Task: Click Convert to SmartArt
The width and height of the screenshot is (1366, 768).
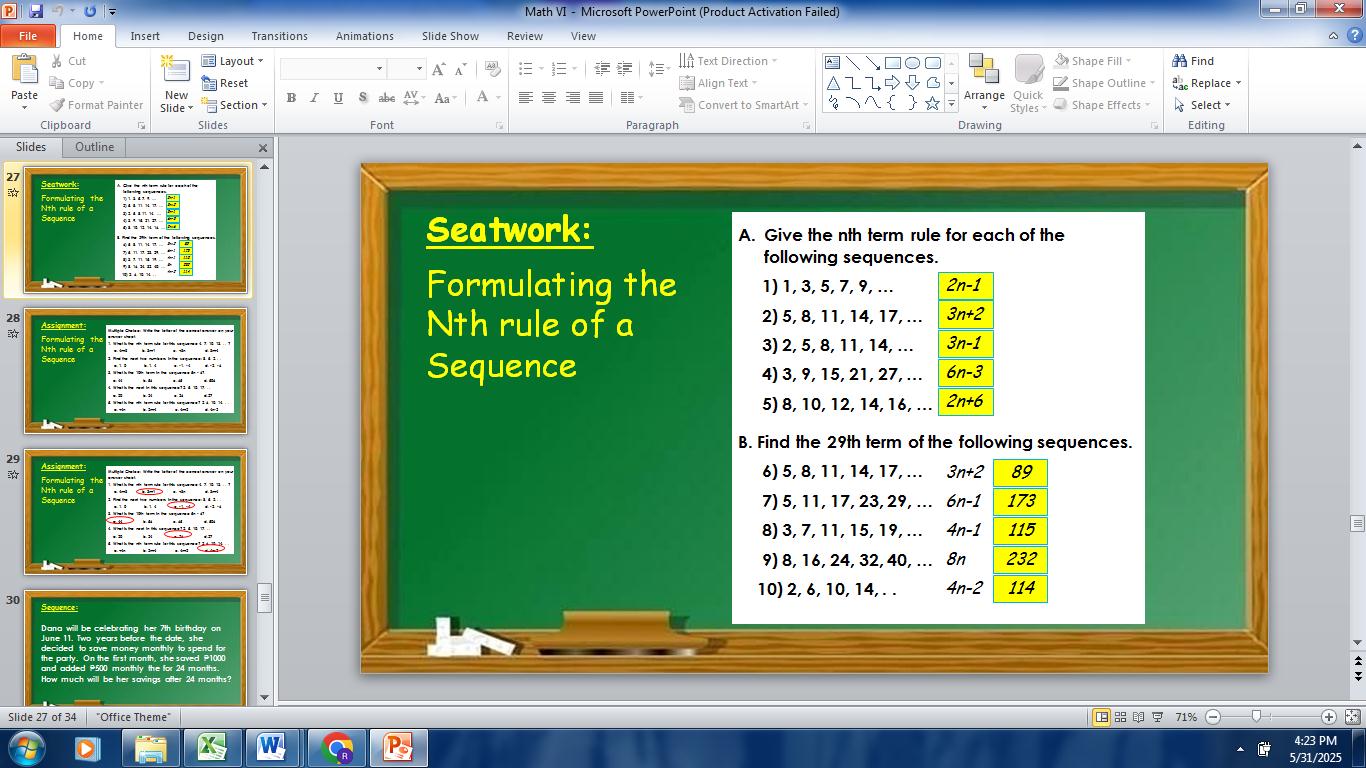Action: (744, 105)
